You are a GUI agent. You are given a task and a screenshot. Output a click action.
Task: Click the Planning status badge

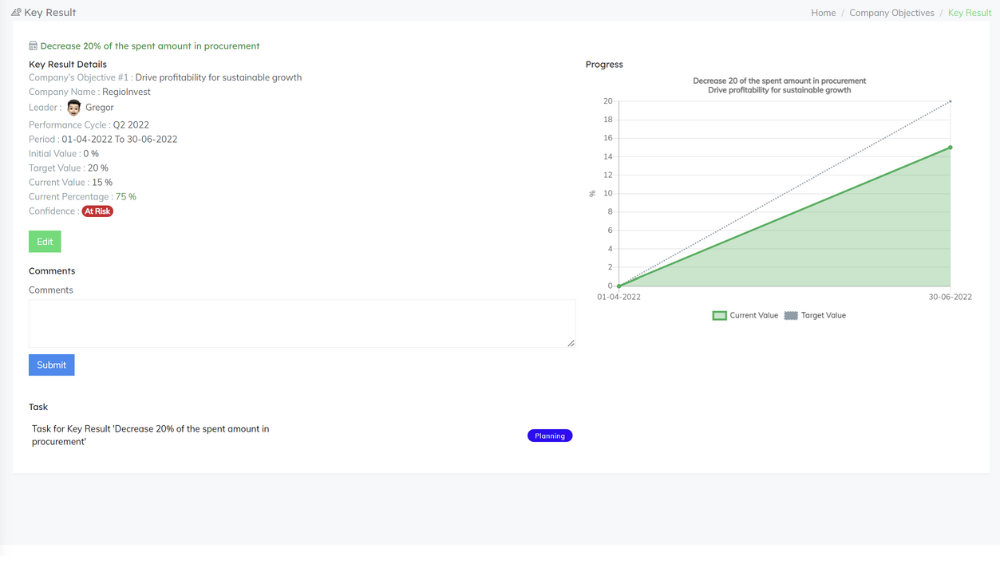(x=550, y=436)
